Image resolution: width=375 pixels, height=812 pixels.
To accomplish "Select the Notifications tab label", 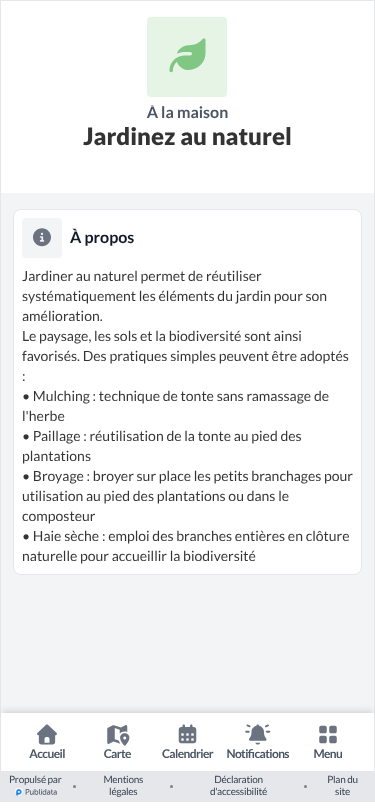I will click(258, 754).
